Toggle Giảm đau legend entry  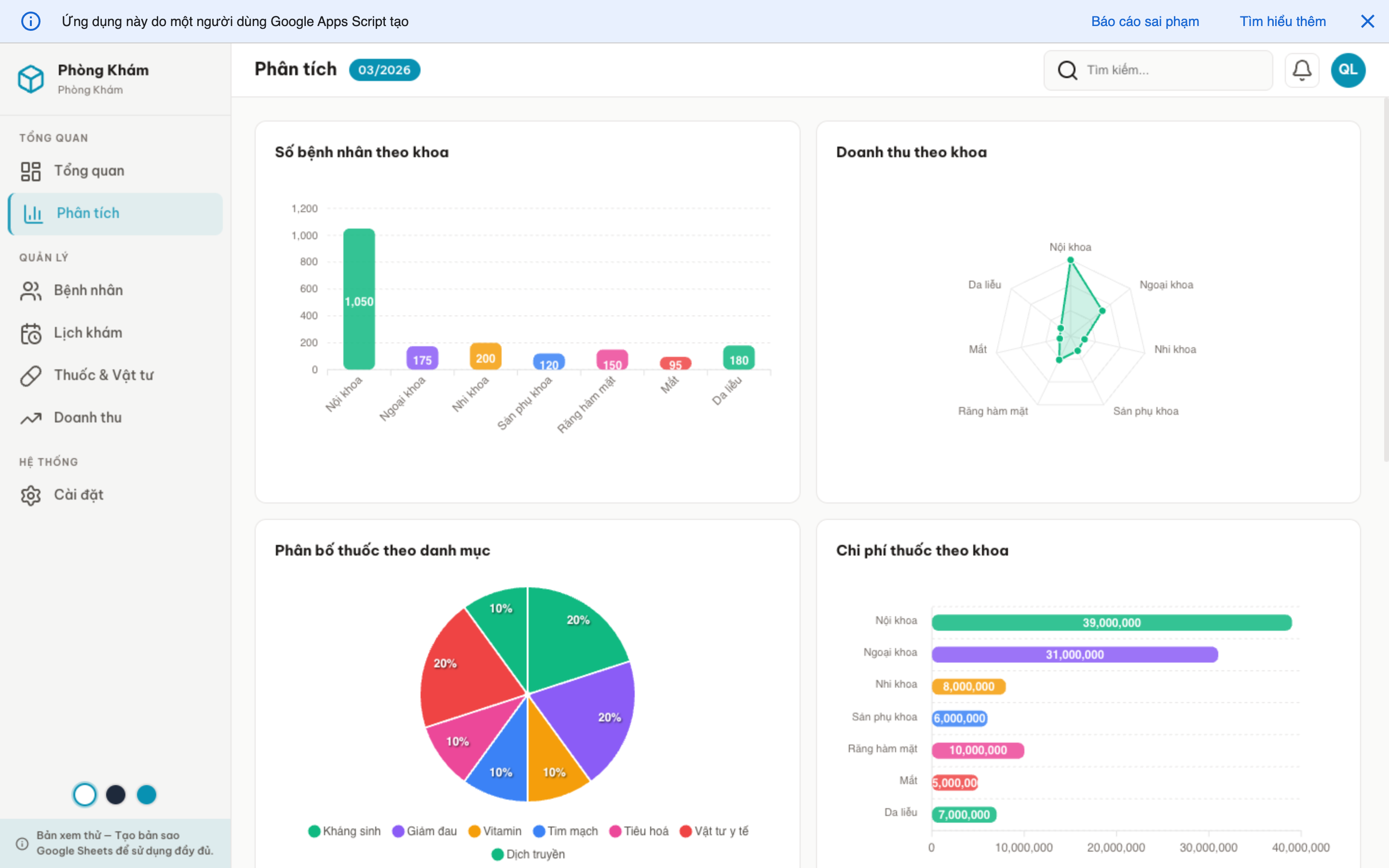click(425, 831)
